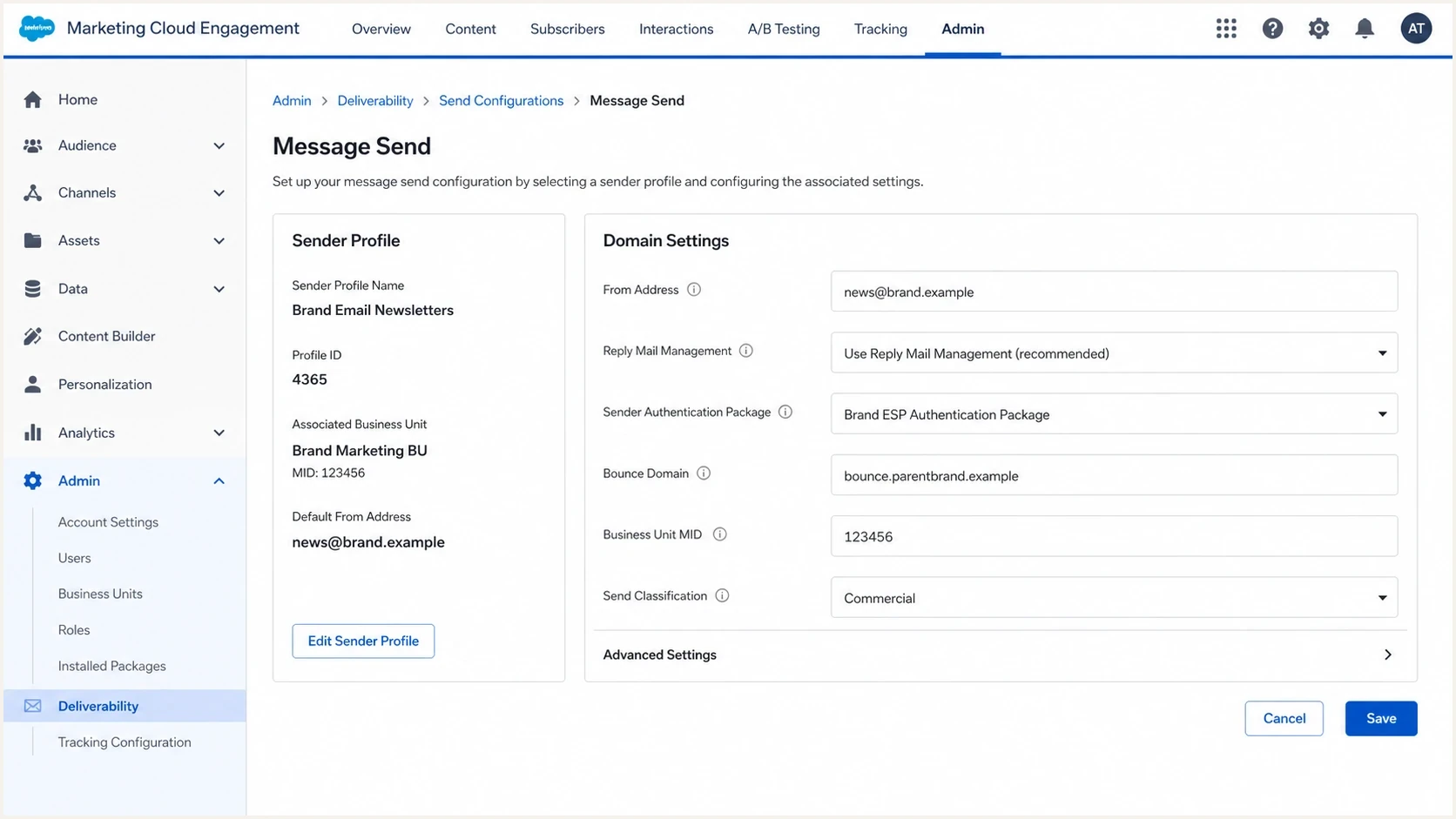
Task: Click the Data database icon
Action: coord(33,288)
